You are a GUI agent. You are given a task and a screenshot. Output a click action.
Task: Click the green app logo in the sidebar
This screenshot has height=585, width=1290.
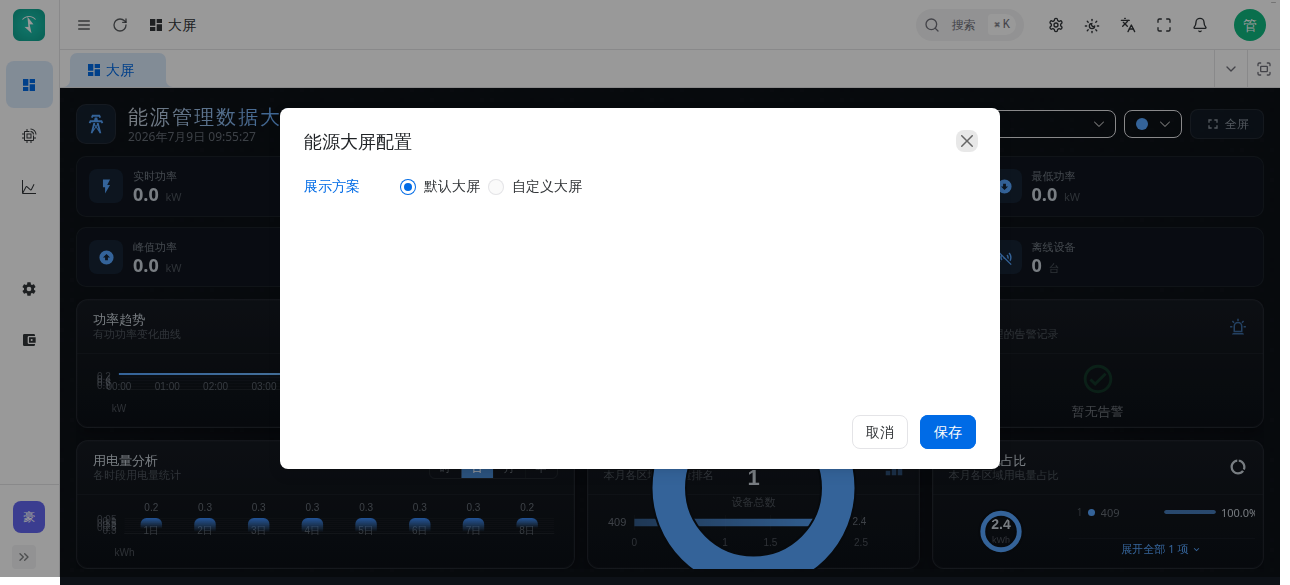coord(29,25)
